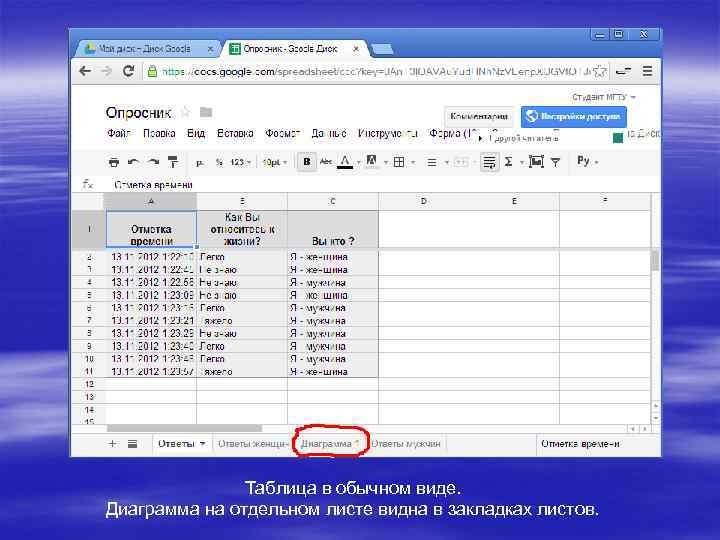Open the Borders dropdown arrow
This screenshot has height=540, width=720.
(x=413, y=162)
